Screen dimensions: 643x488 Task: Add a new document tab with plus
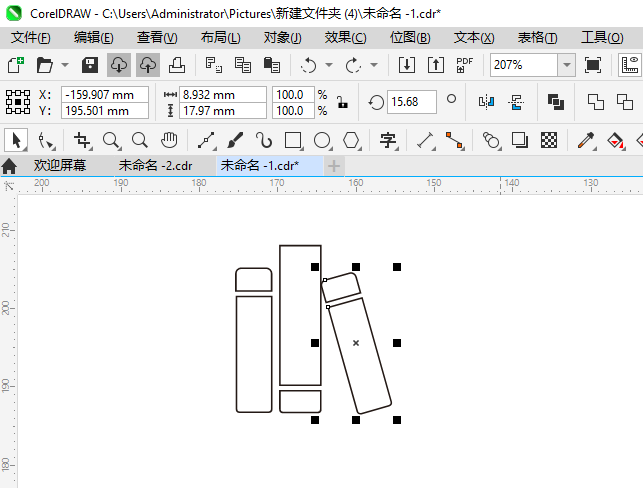[334, 166]
